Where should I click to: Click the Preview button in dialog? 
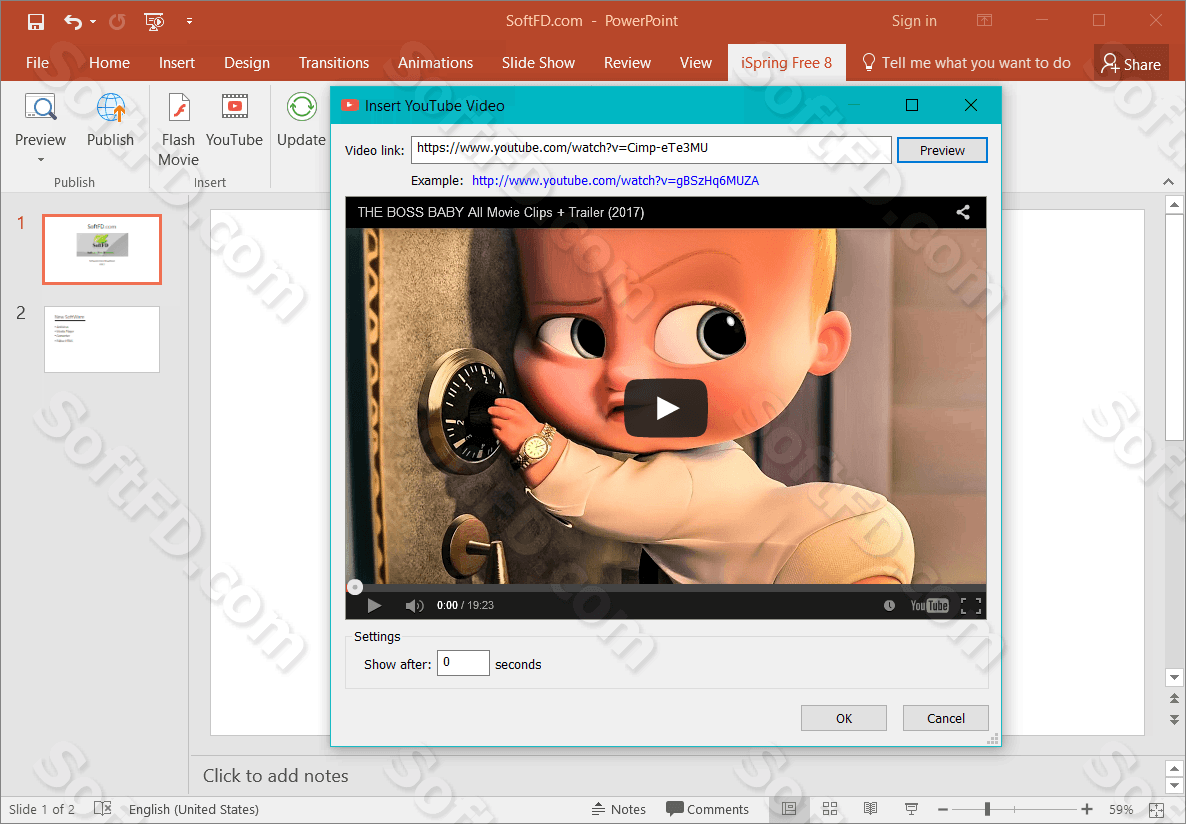tap(942, 150)
